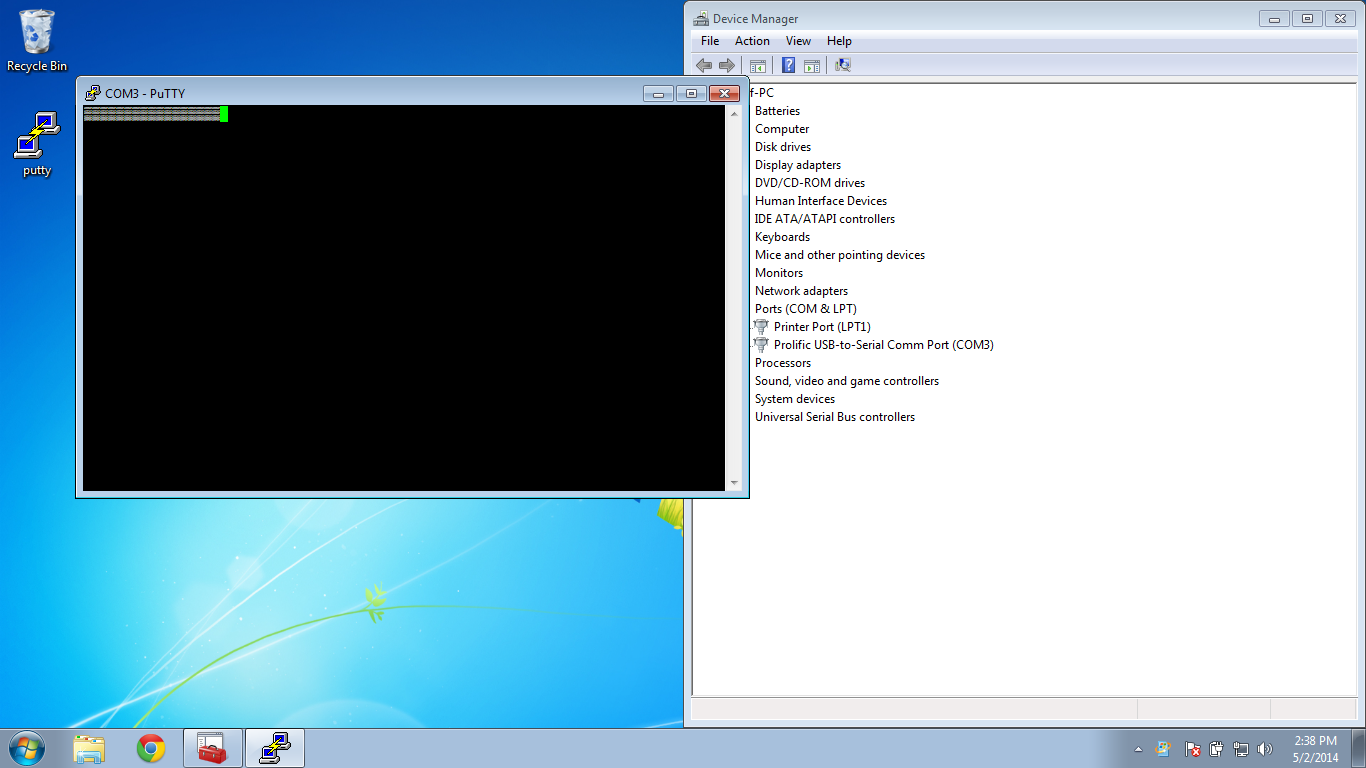Click the Windows Start button
This screenshot has height=768, width=1366.
tap(25, 748)
